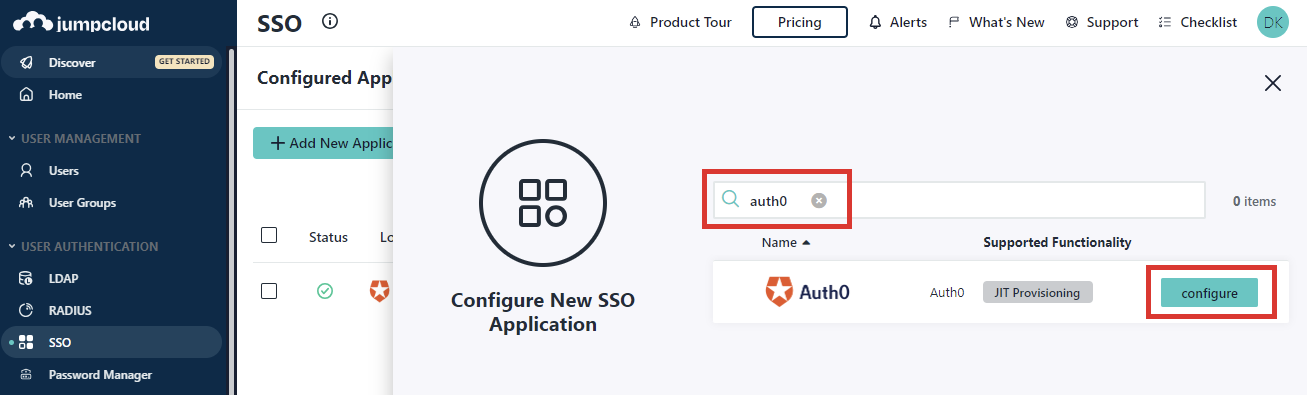Clear the auth0 search text
This screenshot has height=395, width=1307.
819,201
